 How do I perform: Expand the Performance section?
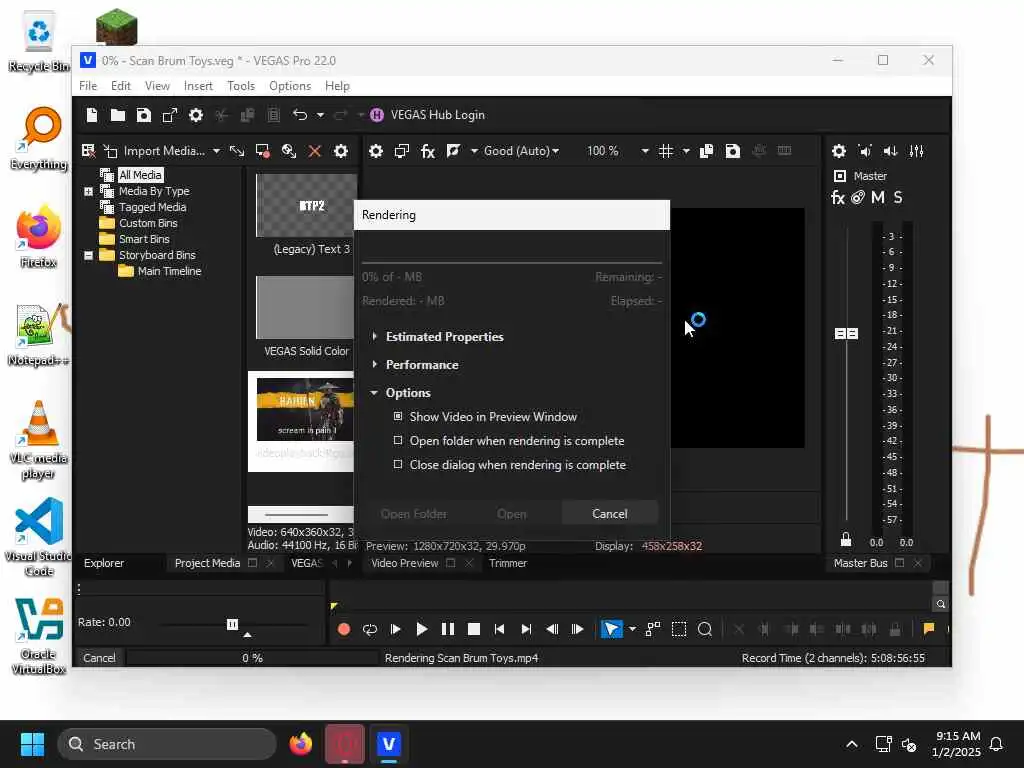coord(374,364)
